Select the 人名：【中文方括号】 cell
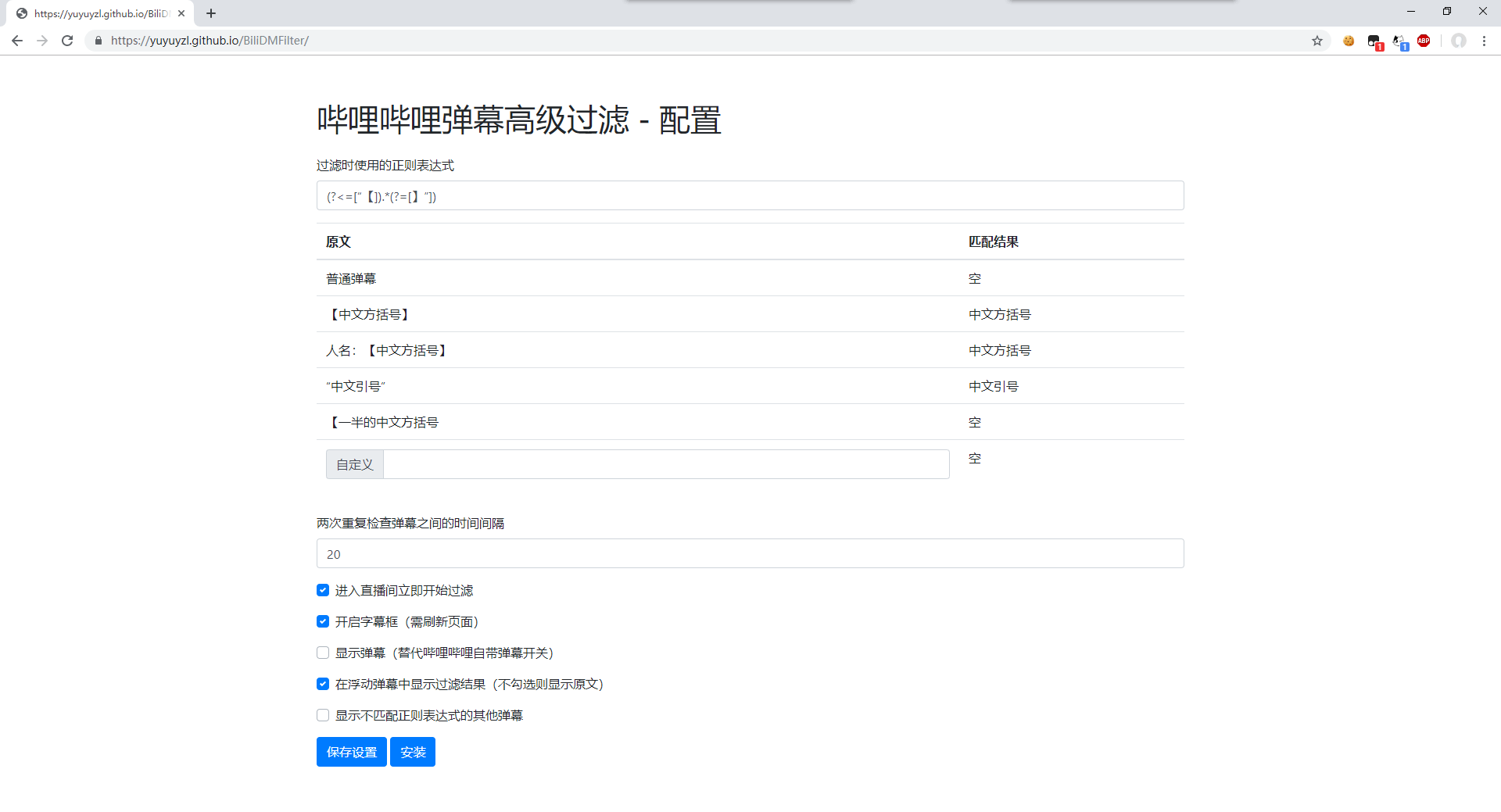 [x=638, y=350]
